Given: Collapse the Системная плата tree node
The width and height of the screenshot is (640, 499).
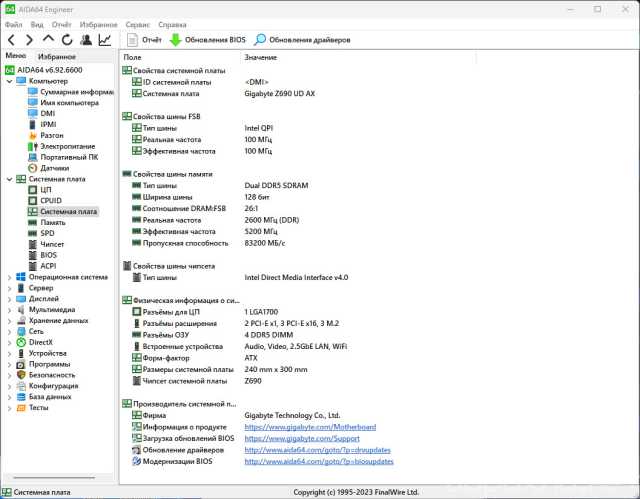Looking at the screenshot, I should 9,179.
